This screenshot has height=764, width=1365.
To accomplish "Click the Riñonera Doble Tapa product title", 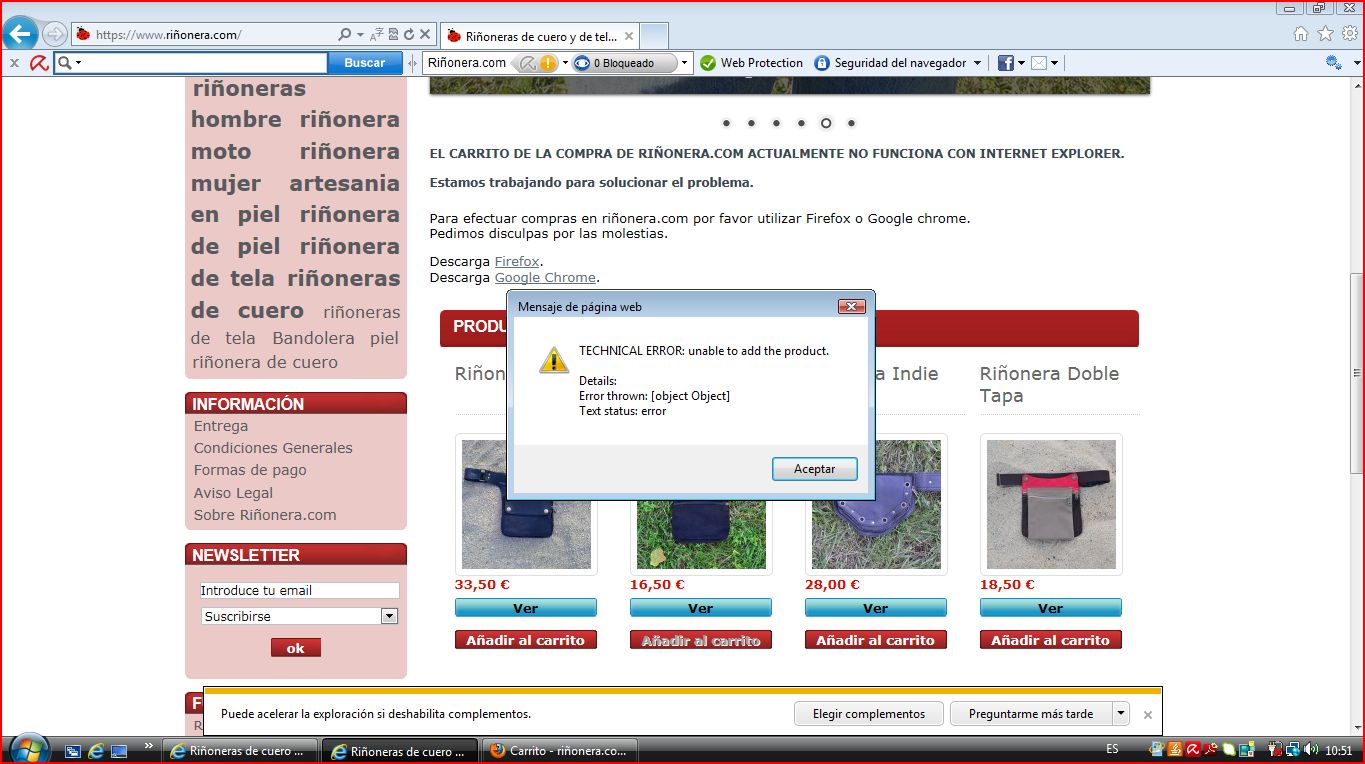I will (x=1049, y=385).
